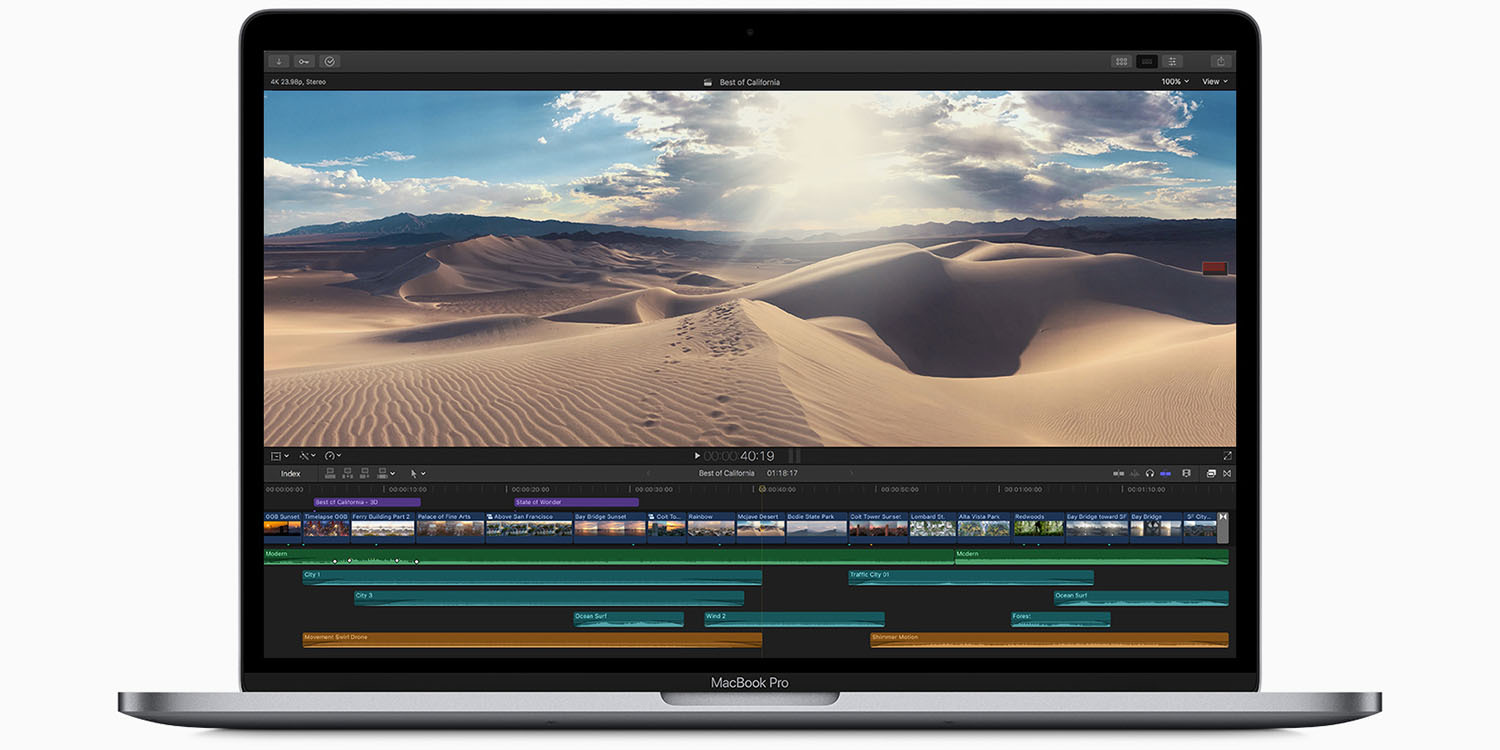
Task: Select the Media Import icon
Action: (x=279, y=61)
